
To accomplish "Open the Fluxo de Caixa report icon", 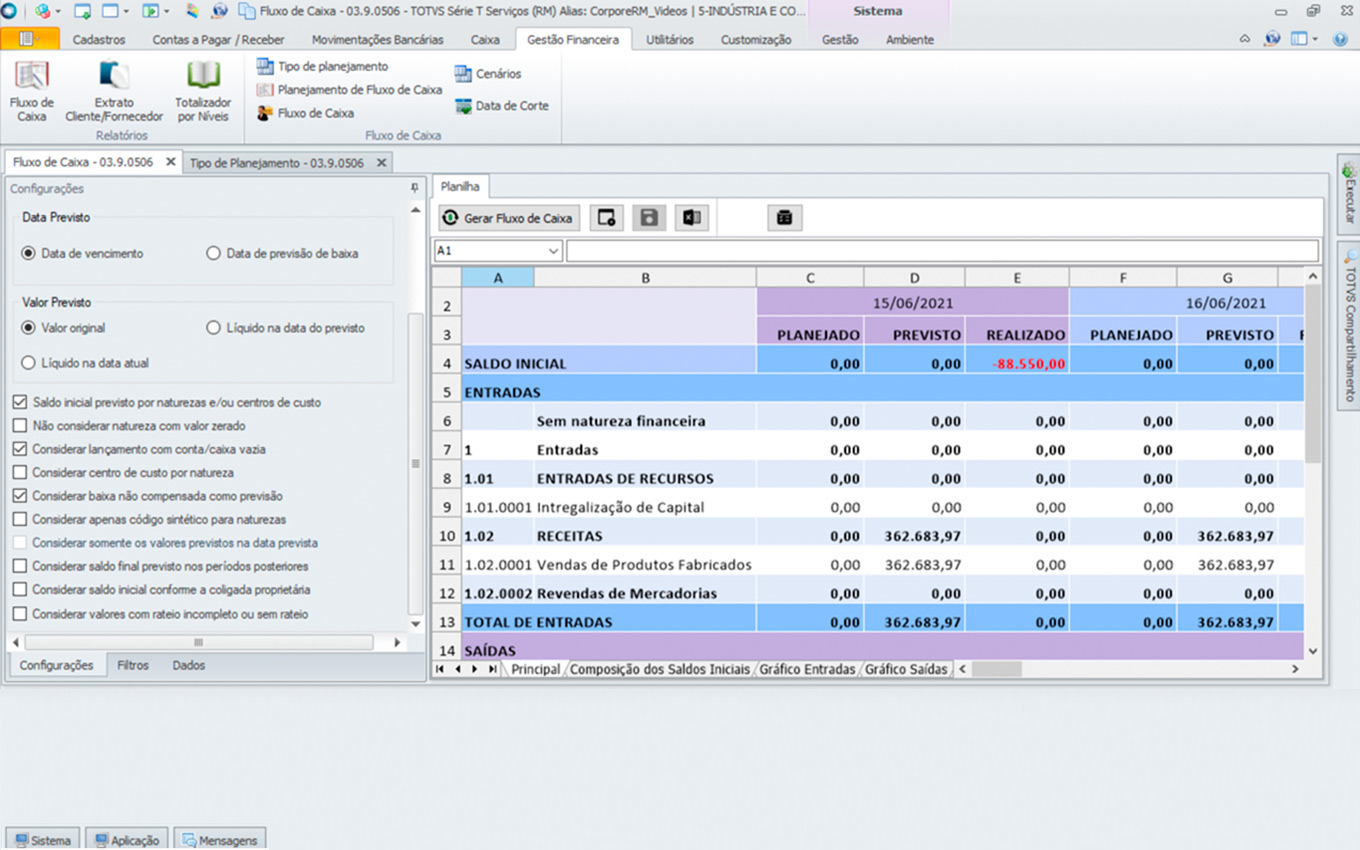I will pyautogui.click(x=32, y=90).
